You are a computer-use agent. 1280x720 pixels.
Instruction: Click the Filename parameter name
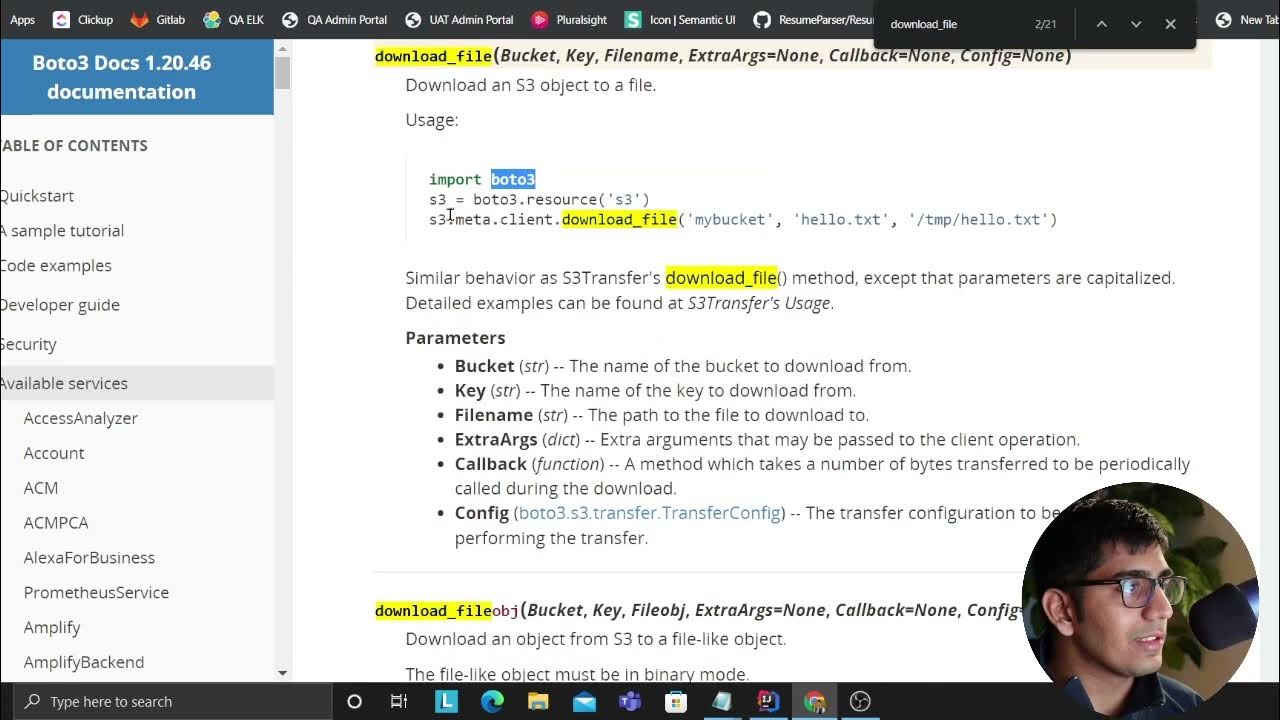pyautogui.click(x=494, y=415)
